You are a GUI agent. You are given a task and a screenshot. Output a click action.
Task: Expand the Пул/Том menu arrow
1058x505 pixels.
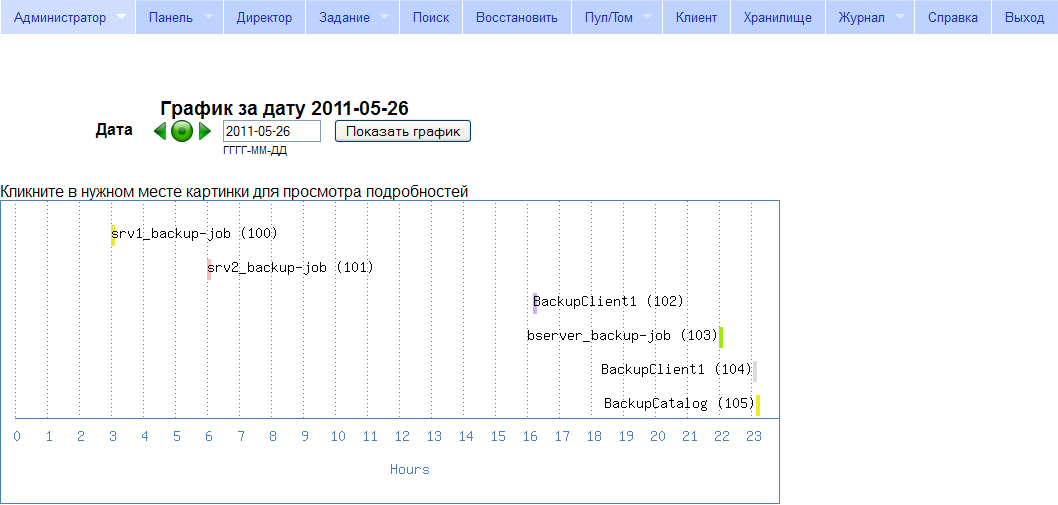pyautogui.click(x=647, y=18)
